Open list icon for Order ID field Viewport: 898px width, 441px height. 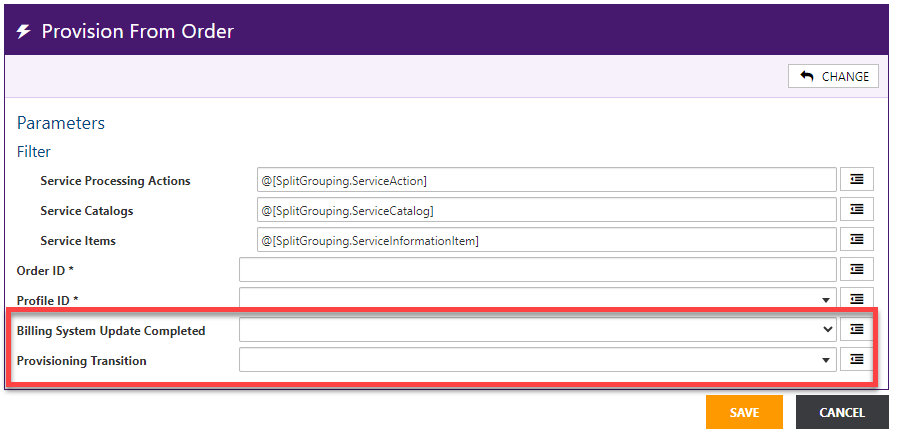(856, 269)
